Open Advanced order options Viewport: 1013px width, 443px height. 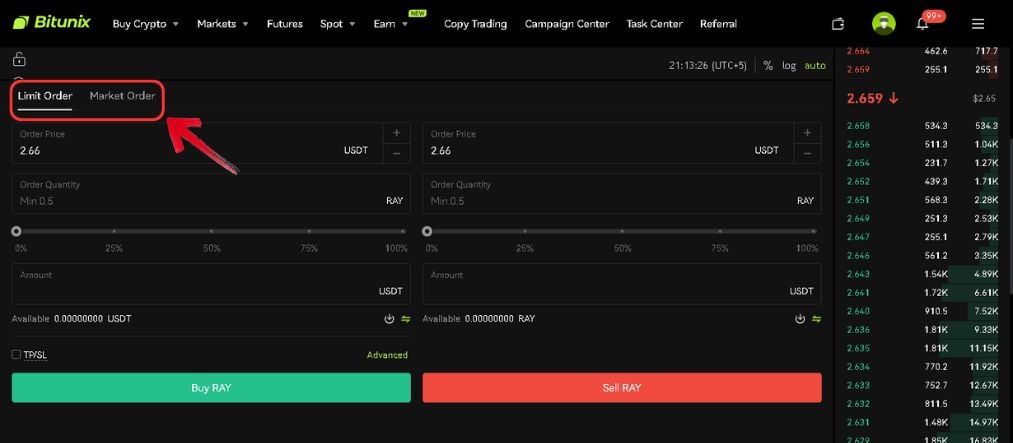pyautogui.click(x=387, y=355)
